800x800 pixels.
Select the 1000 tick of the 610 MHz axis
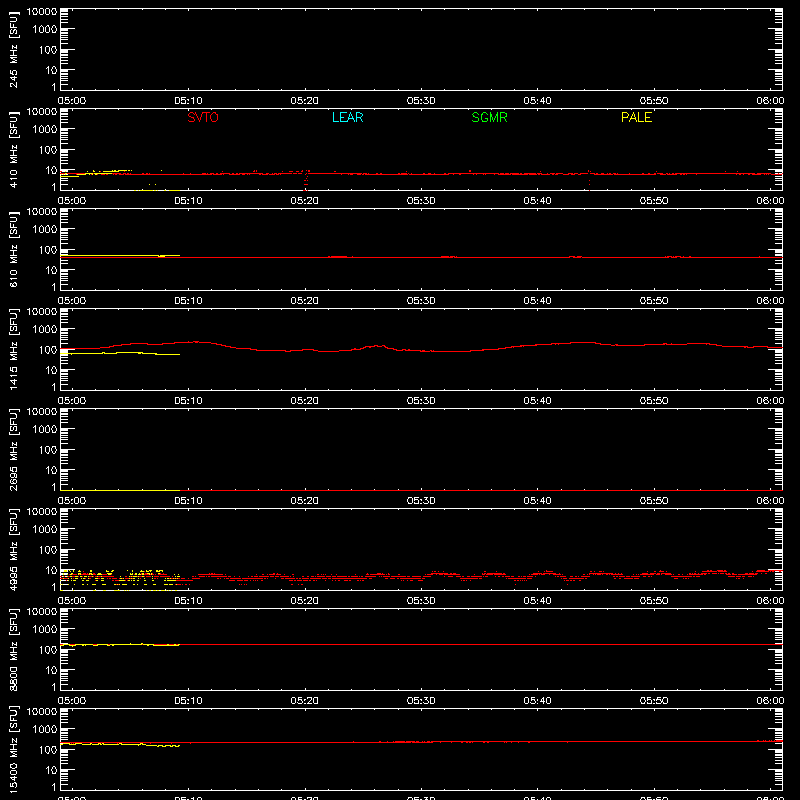point(45,230)
